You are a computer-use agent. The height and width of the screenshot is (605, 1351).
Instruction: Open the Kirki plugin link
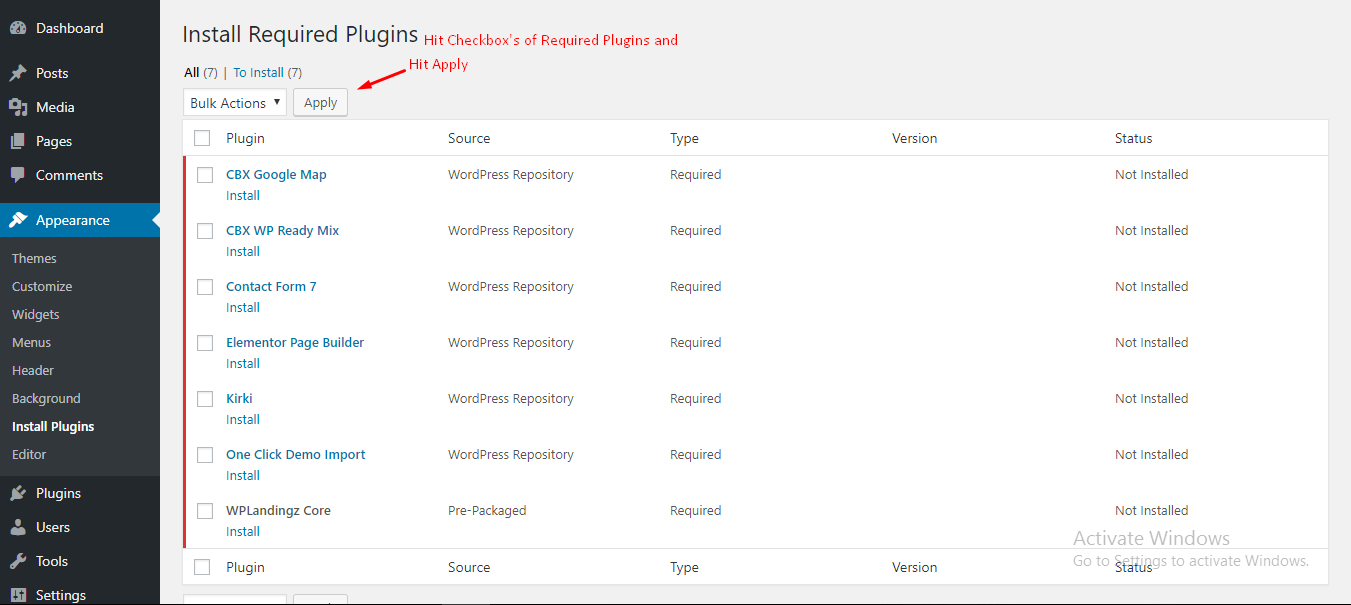pos(239,398)
